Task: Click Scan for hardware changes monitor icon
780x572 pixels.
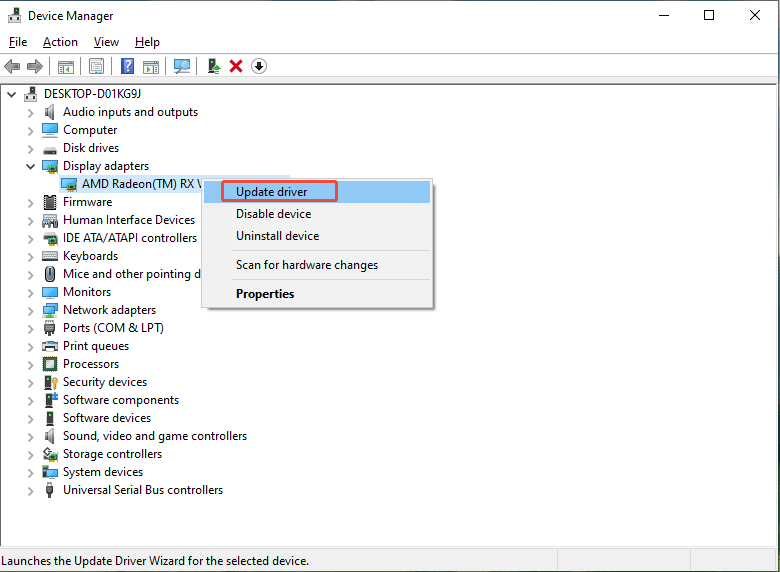Action: 182,66
